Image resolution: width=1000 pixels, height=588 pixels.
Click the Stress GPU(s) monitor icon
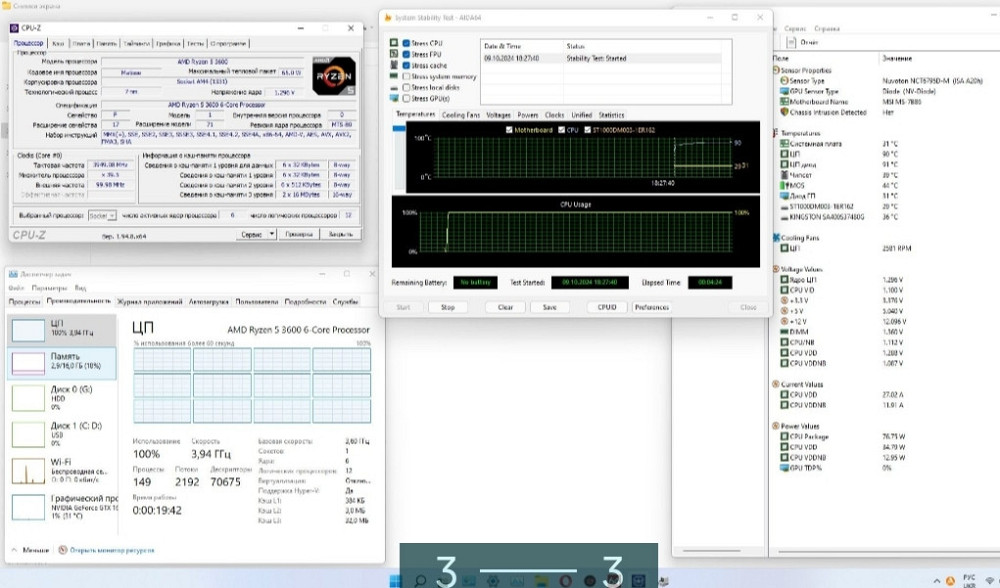click(x=393, y=99)
